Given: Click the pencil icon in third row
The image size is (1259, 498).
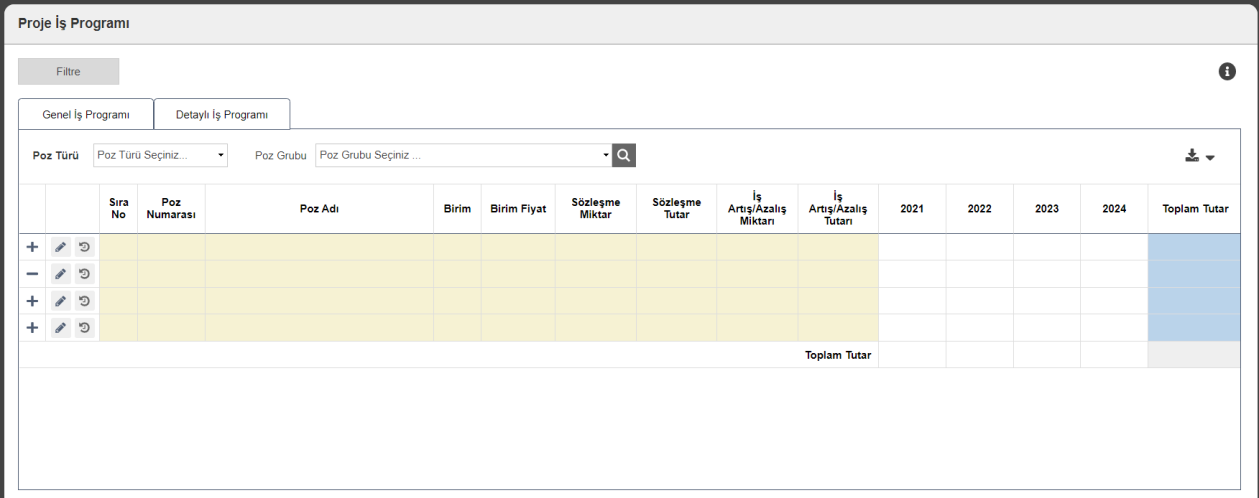Looking at the screenshot, I should click(61, 301).
